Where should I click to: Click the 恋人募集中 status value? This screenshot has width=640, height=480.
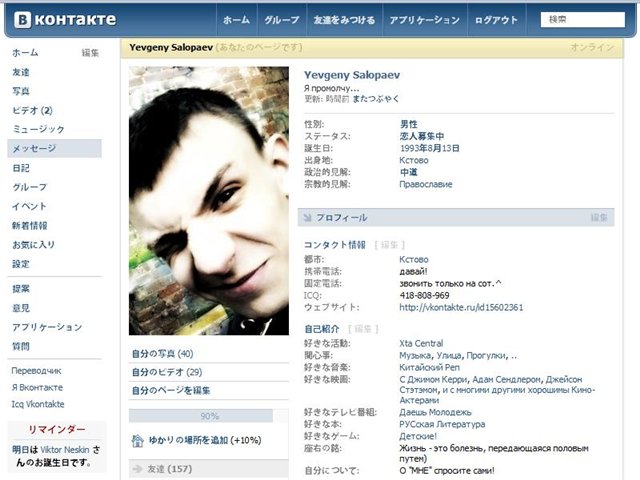click(422, 136)
